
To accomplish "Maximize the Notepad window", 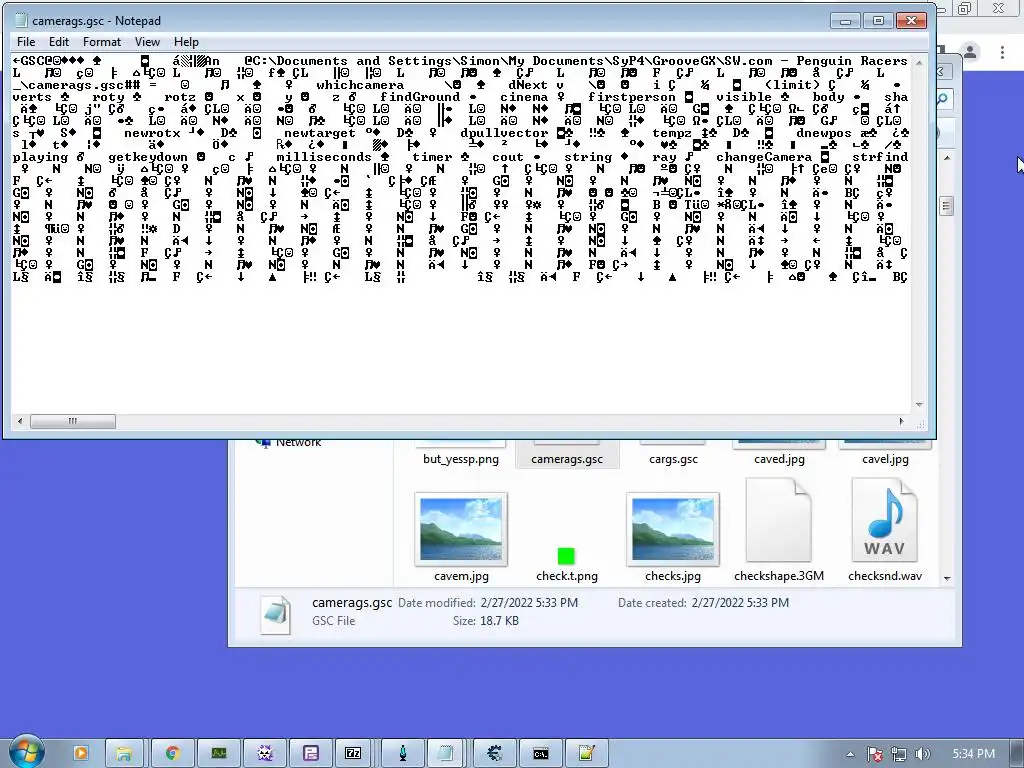I will coord(878,21).
